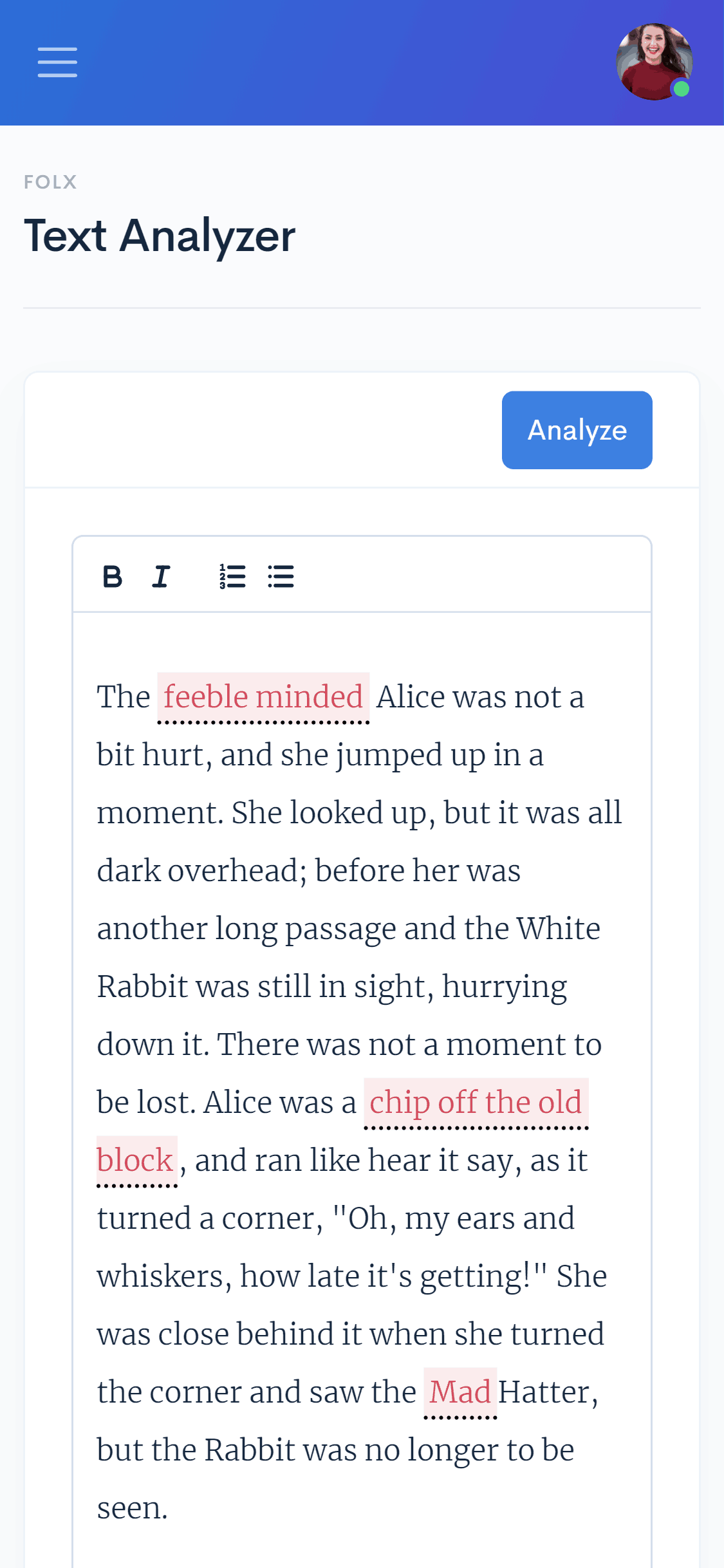
Task: Click the green online status dot
Action: pos(682,89)
